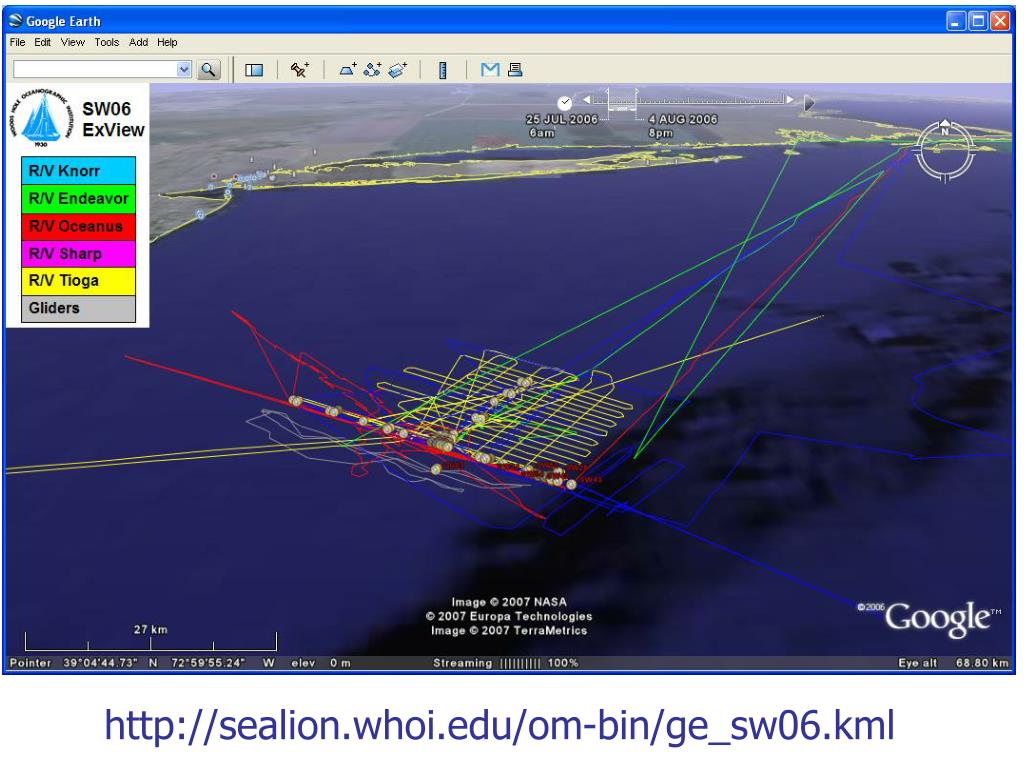Click the "Streaming 100%" status text
Screen dimensions: 1024x768
pos(506,663)
